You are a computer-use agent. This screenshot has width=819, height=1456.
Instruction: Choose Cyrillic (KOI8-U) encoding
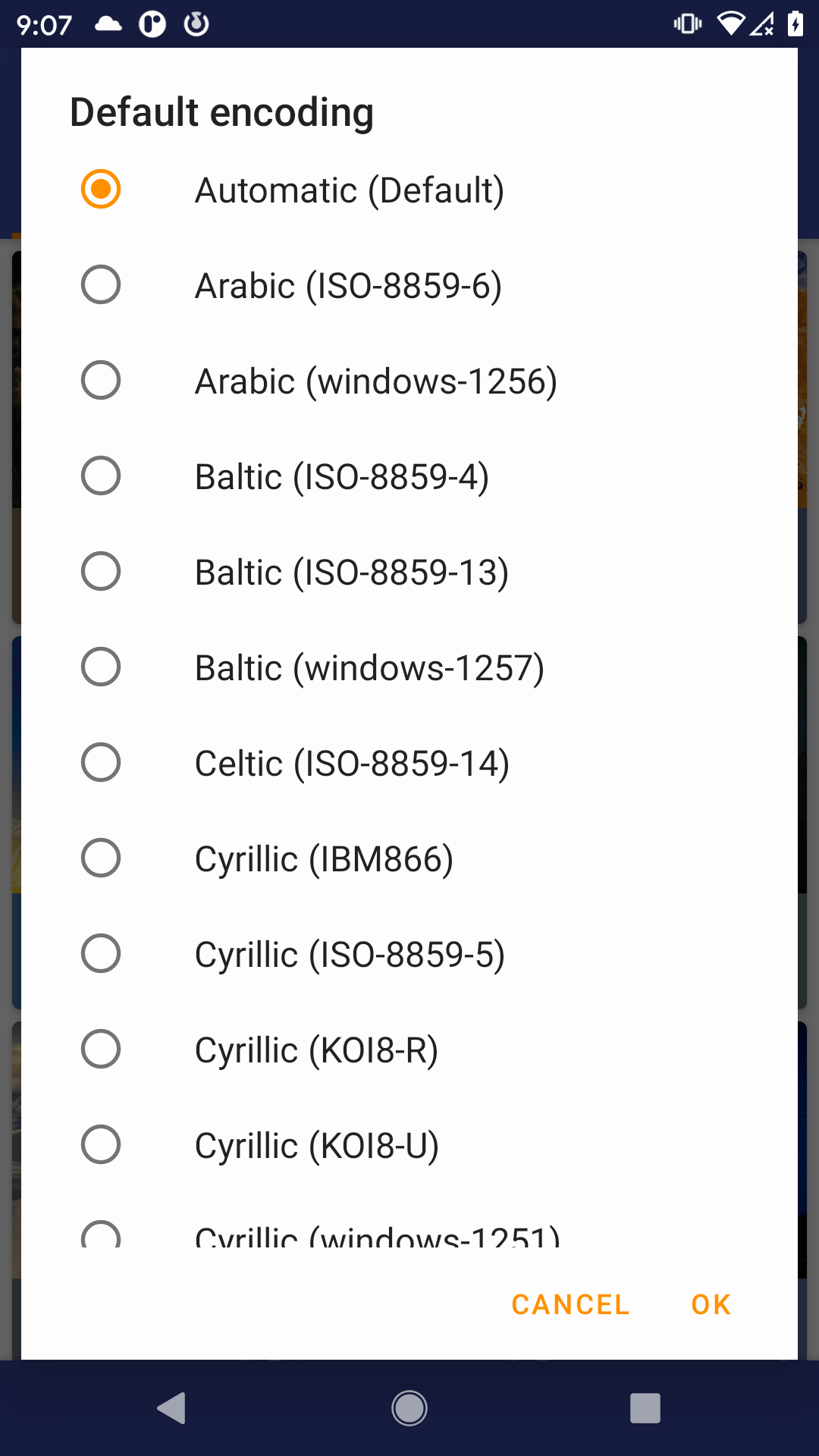(101, 1144)
